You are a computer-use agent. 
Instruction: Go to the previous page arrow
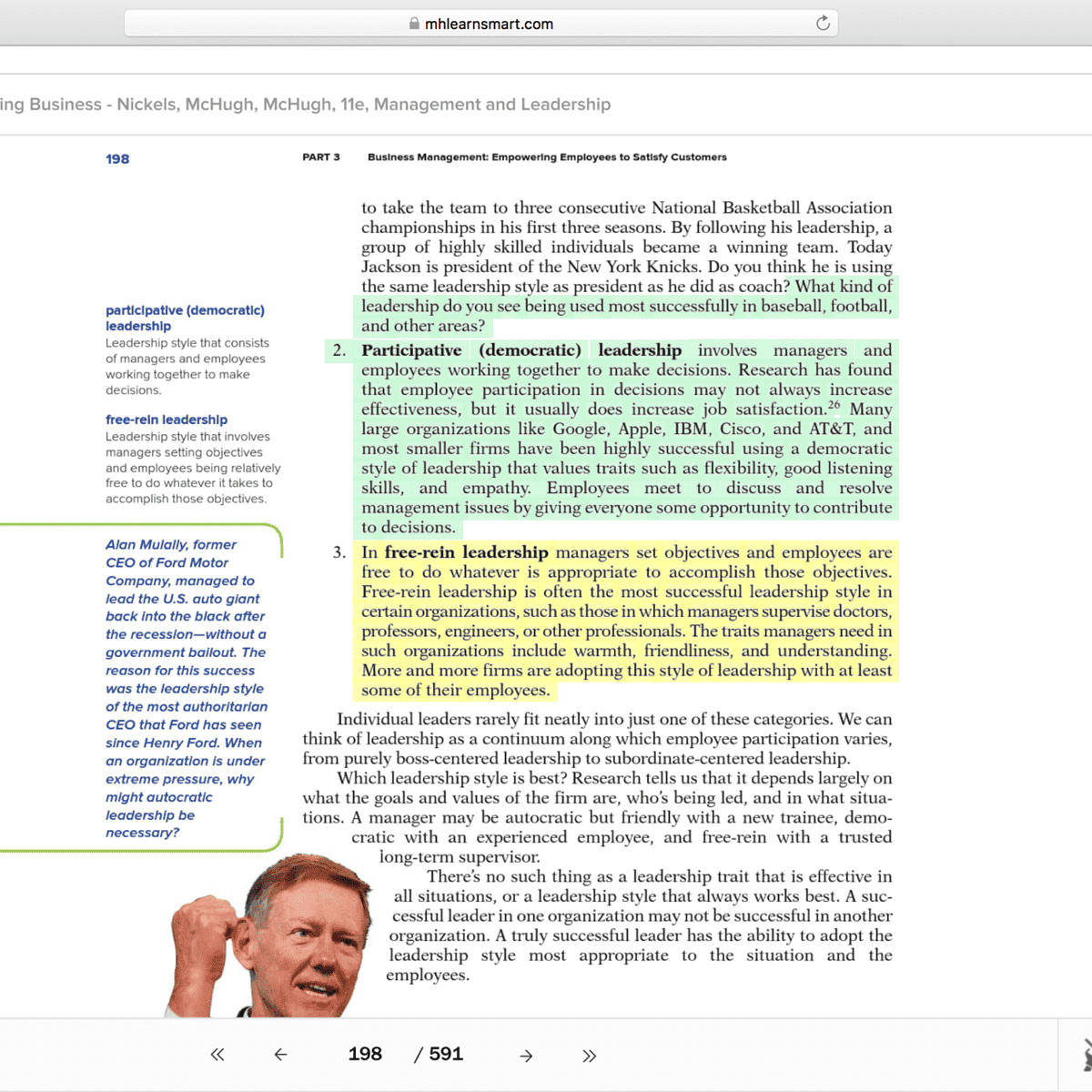(x=280, y=1055)
